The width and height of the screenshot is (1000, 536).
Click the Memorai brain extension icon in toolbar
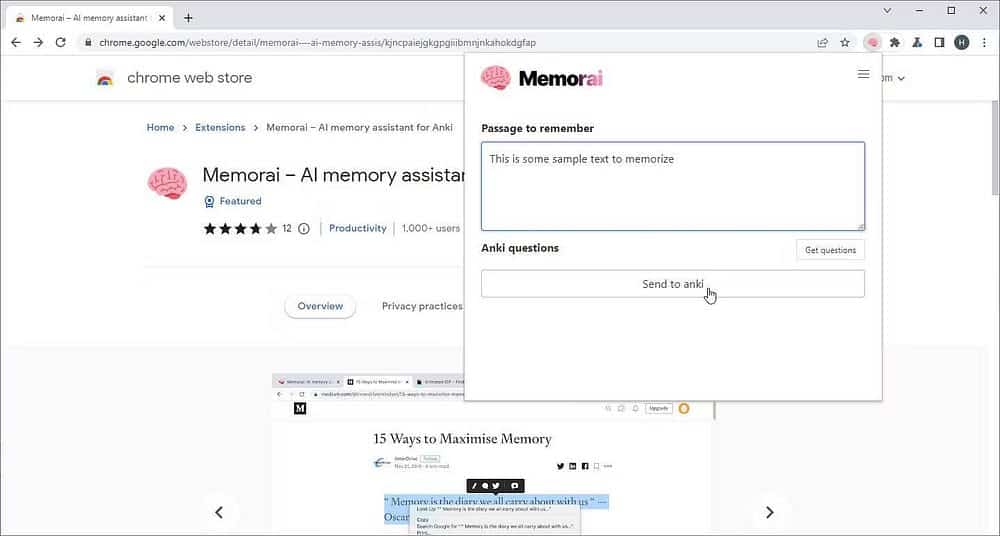click(x=873, y=43)
